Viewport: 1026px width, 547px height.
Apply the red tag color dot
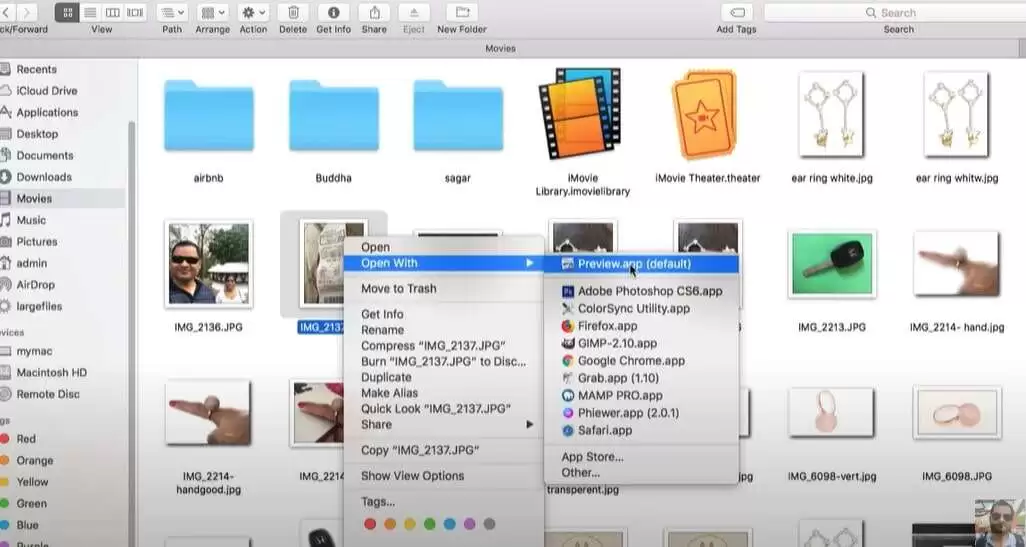click(x=370, y=524)
